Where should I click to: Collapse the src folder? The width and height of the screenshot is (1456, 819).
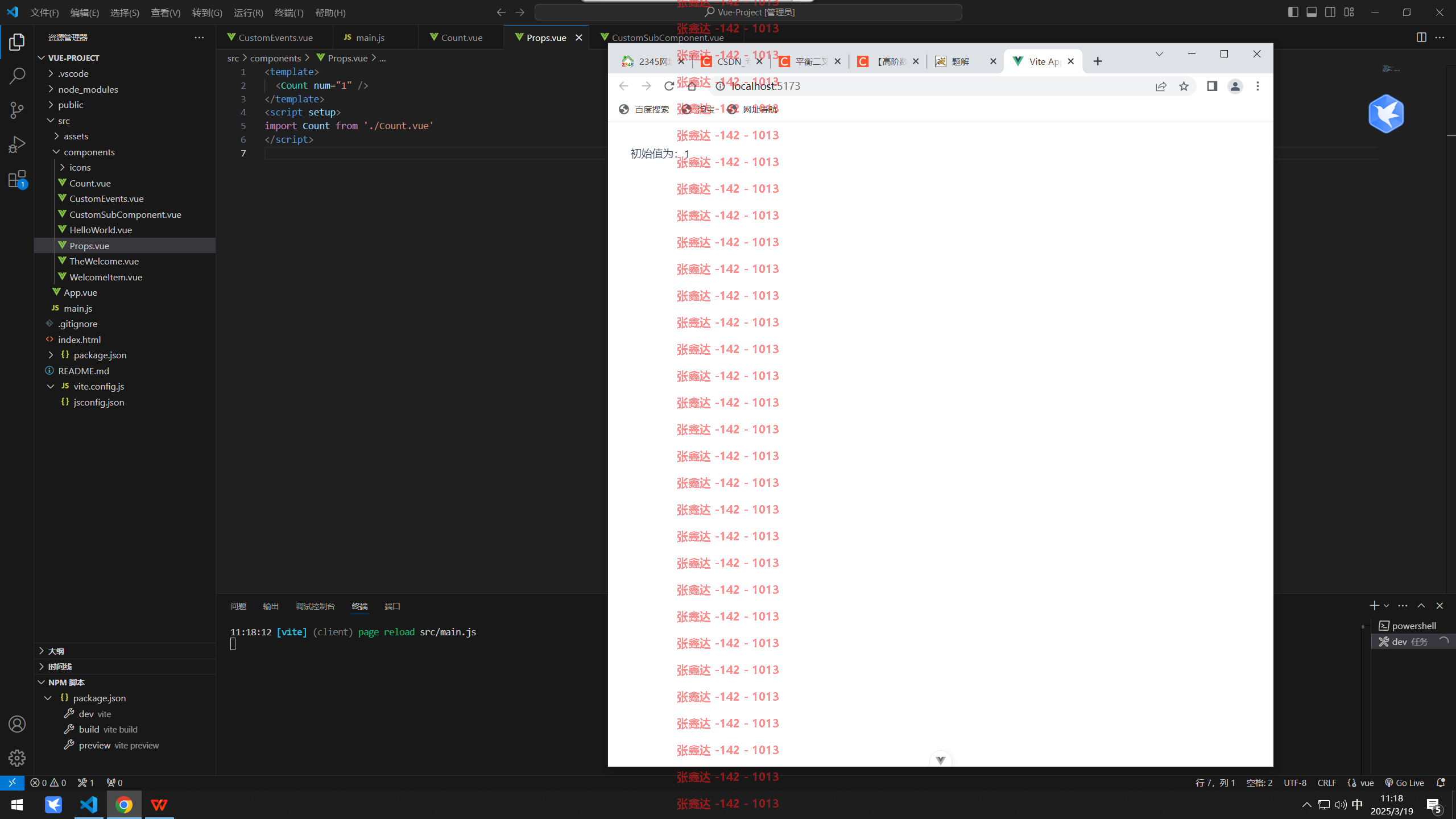pyautogui.click(x=125, y=121)
